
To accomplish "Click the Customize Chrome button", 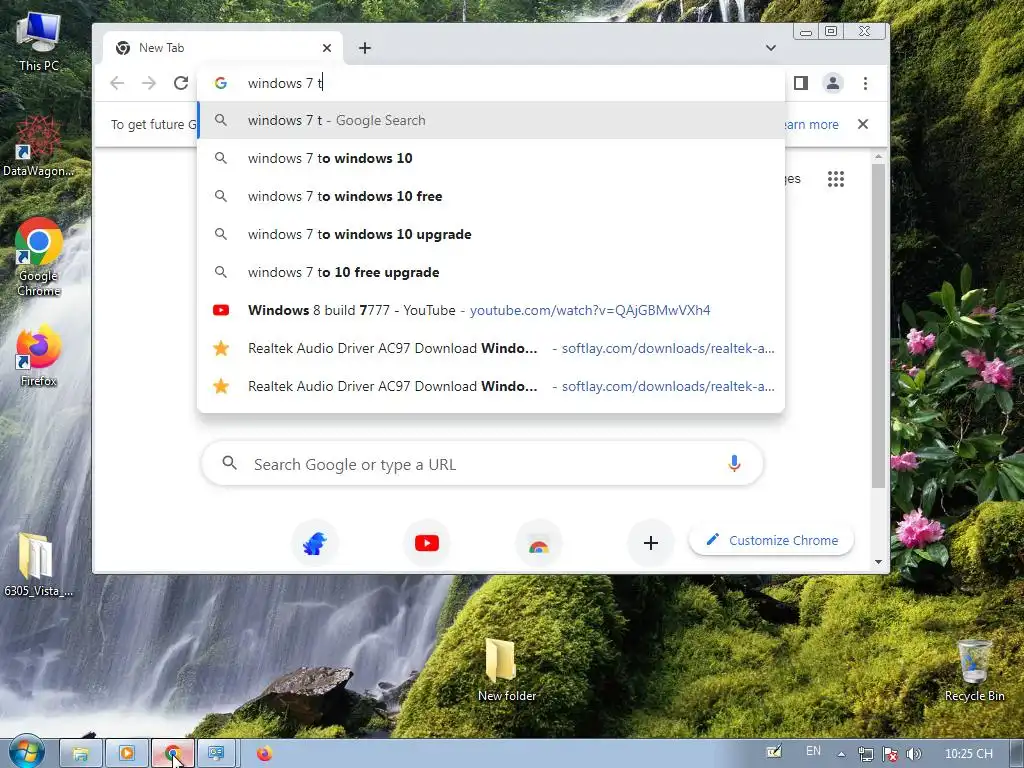I will click(771, 540).
